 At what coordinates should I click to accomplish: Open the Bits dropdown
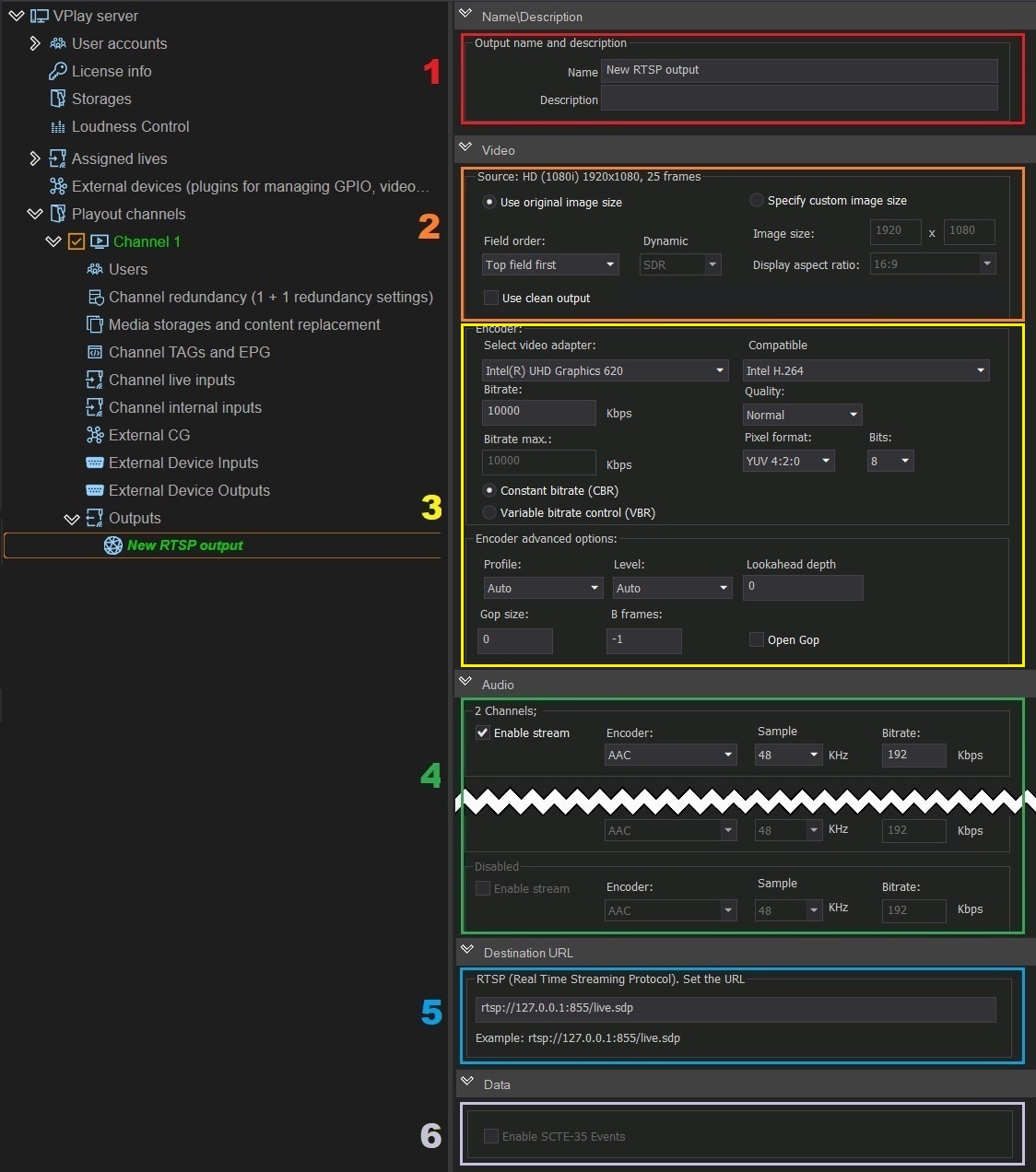[890, 461]
